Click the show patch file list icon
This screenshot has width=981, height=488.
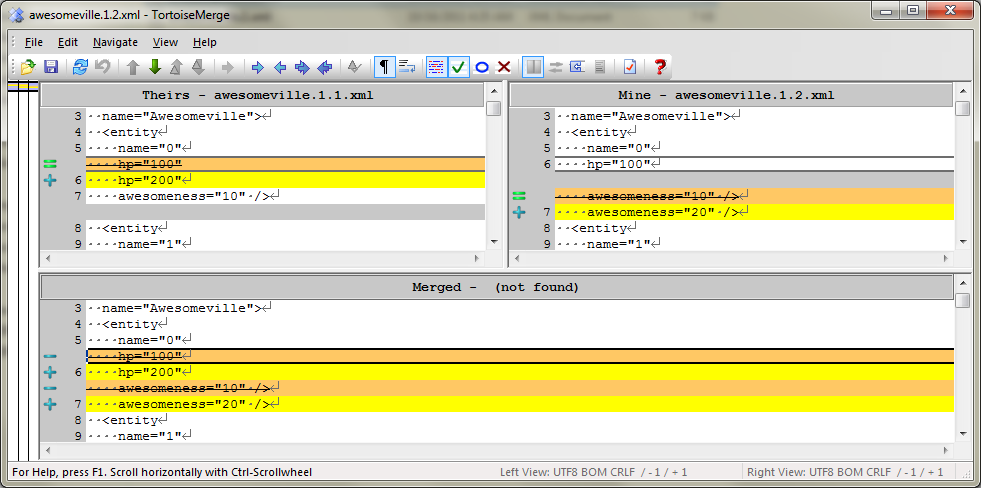[577, 67]
